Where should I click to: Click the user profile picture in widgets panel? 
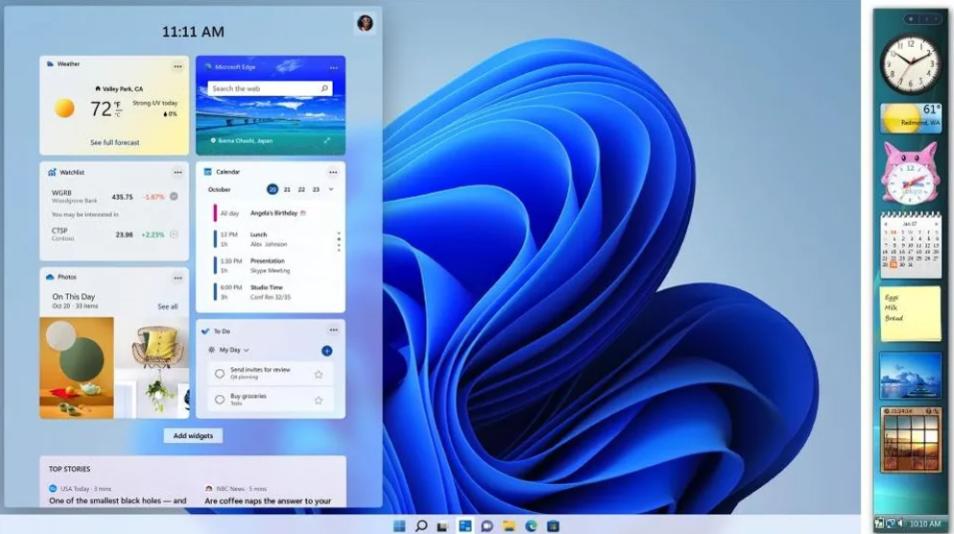pyautogui.click(x=365, y=23)
